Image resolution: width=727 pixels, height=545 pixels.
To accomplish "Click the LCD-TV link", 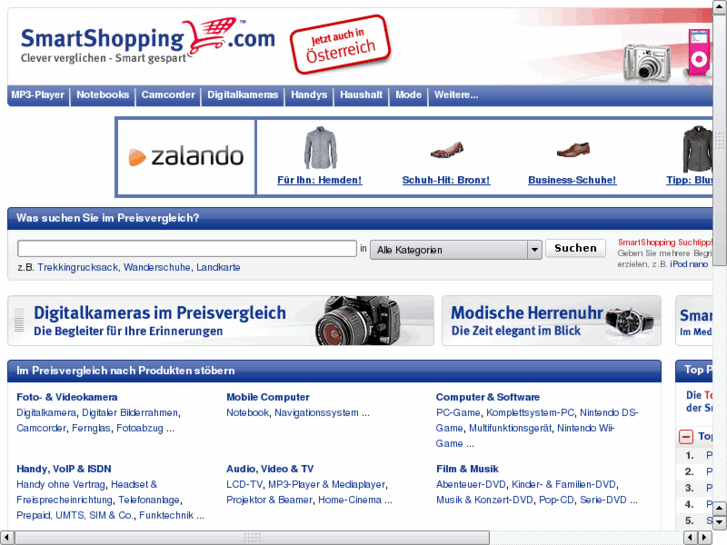I will coord(244,484).
